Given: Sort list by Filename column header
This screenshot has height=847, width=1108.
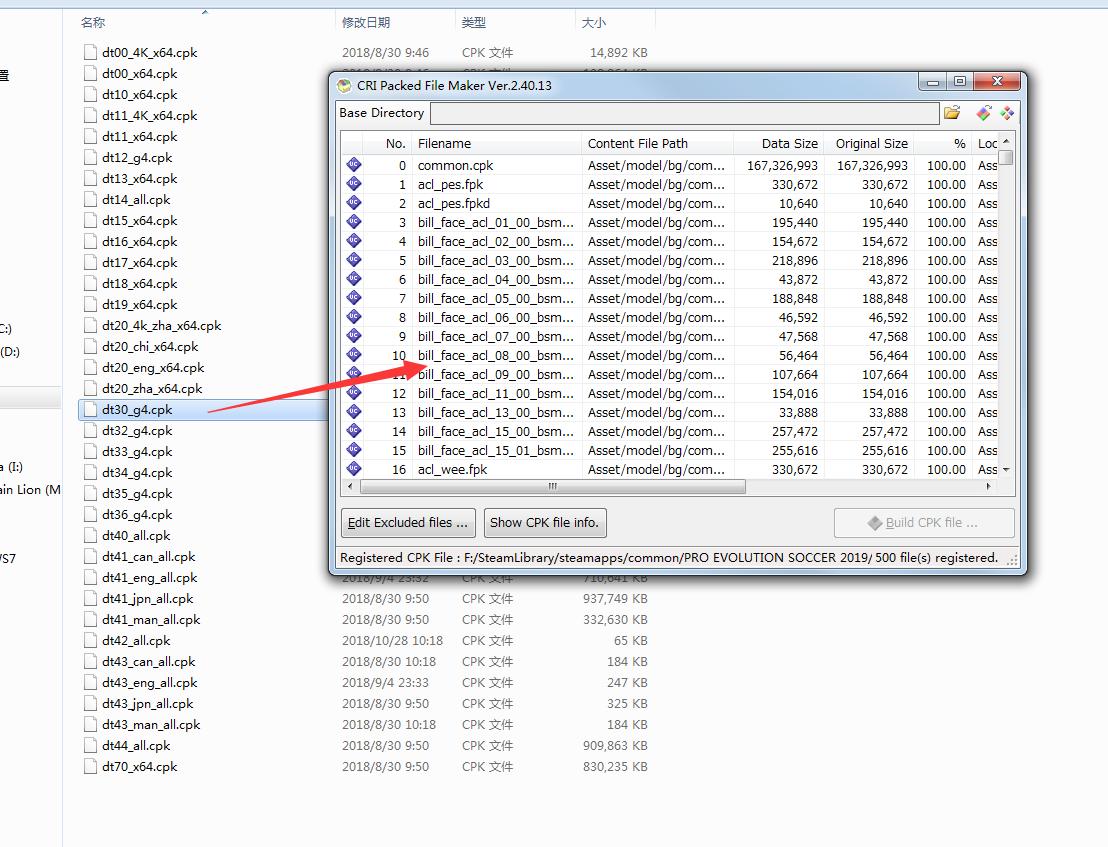Looking at the screenshot, I should click(495, 143).
